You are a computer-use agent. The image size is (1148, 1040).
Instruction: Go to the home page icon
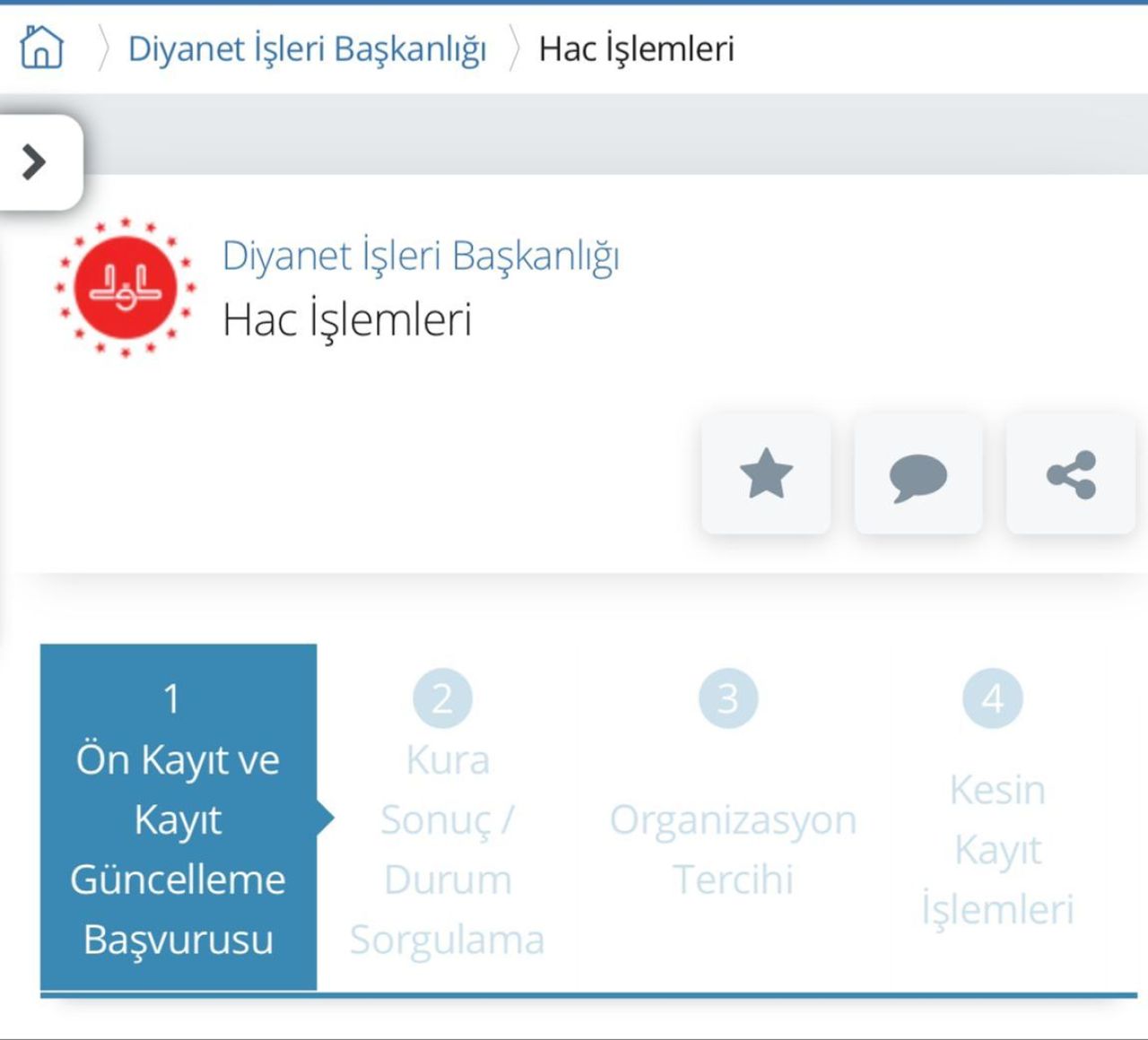(41, 47)
